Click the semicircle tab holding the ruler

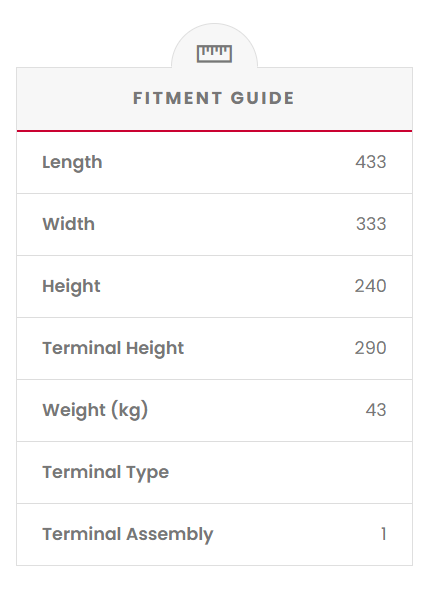coord(214,46)
